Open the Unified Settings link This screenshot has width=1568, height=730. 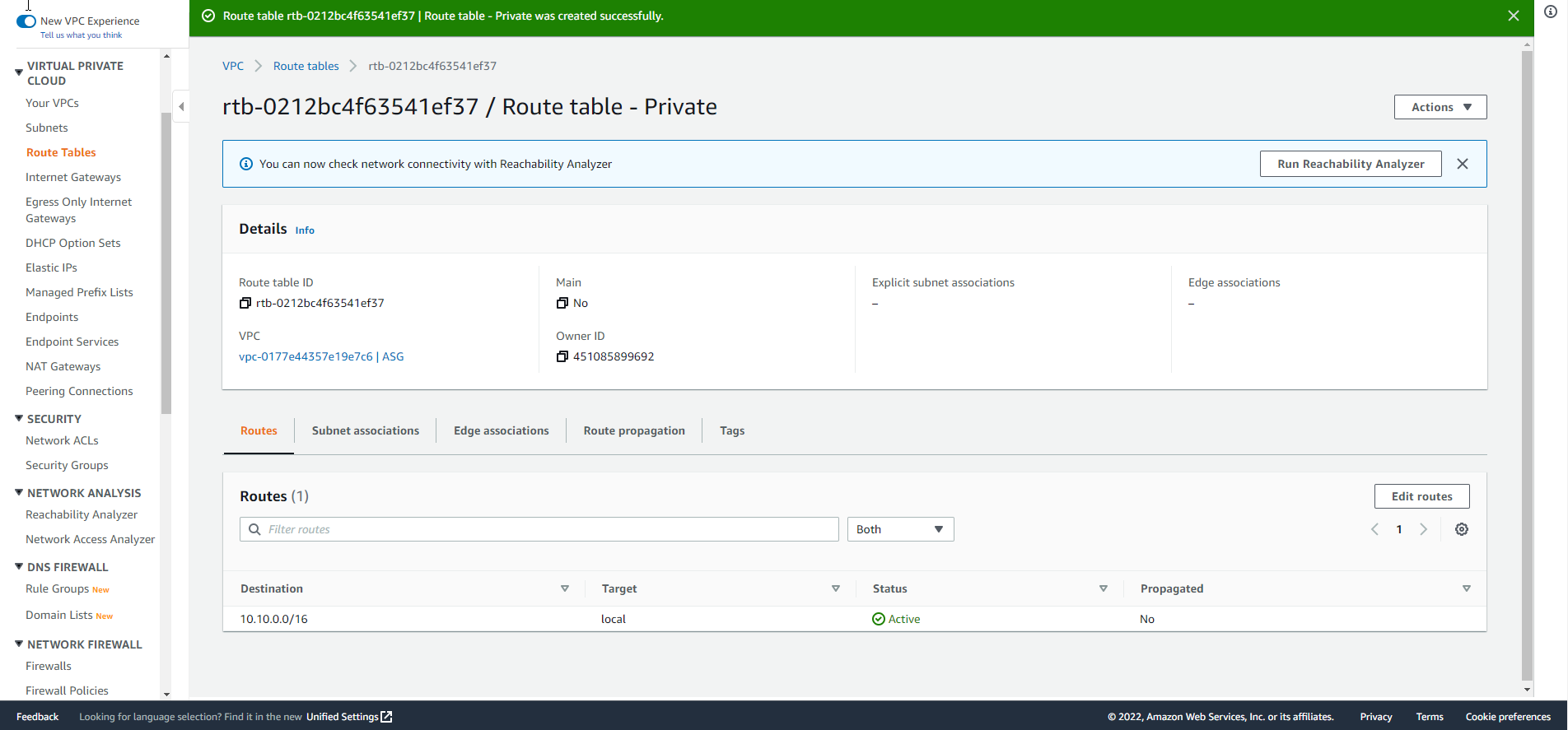pyautogui.click(x=349, y=717)
